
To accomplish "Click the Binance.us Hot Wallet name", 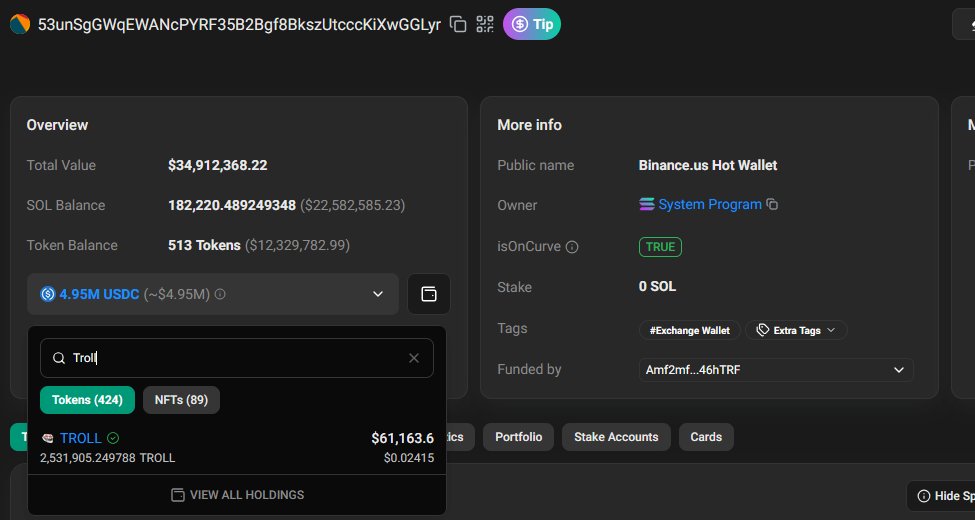I will [708, 165].
